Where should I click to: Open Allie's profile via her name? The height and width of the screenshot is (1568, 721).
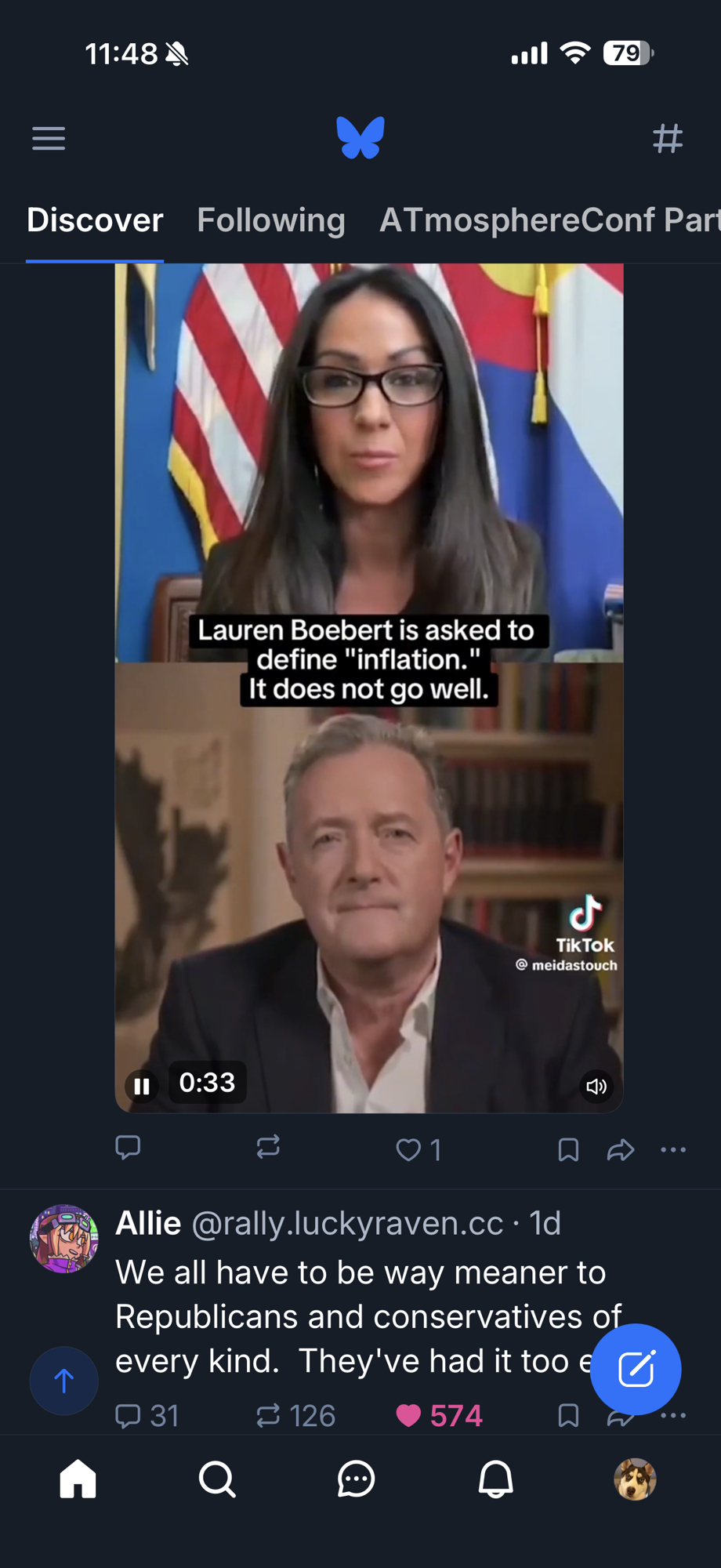coord(148,1223)
